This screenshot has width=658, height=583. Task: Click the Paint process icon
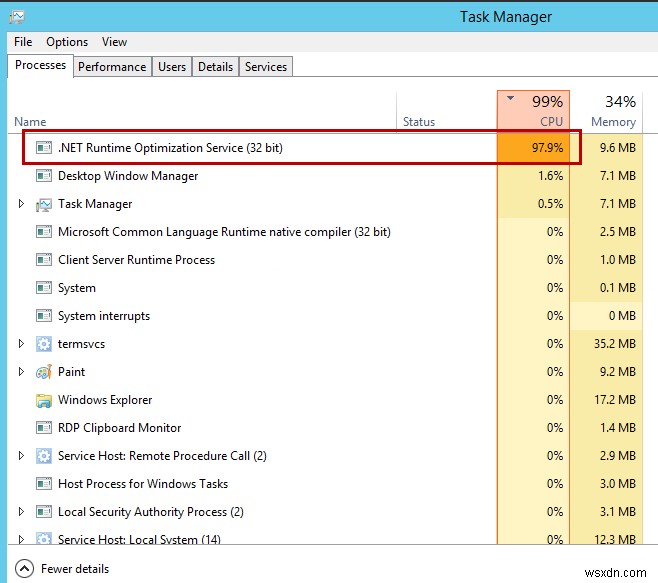(44, 372)
